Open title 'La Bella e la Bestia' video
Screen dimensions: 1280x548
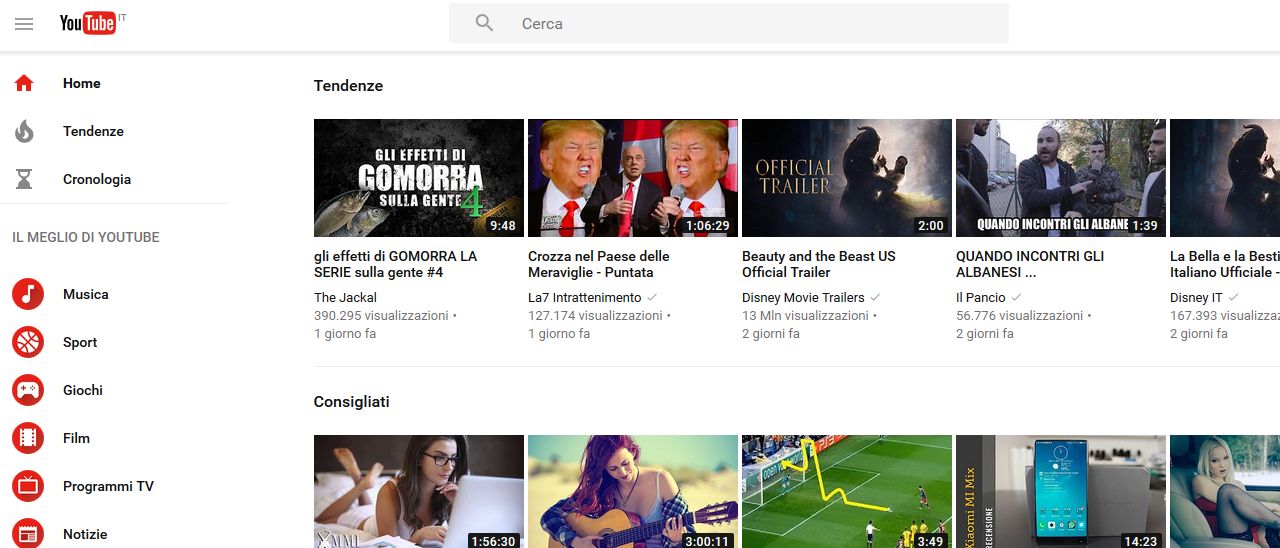click(x=1225, y=264)
